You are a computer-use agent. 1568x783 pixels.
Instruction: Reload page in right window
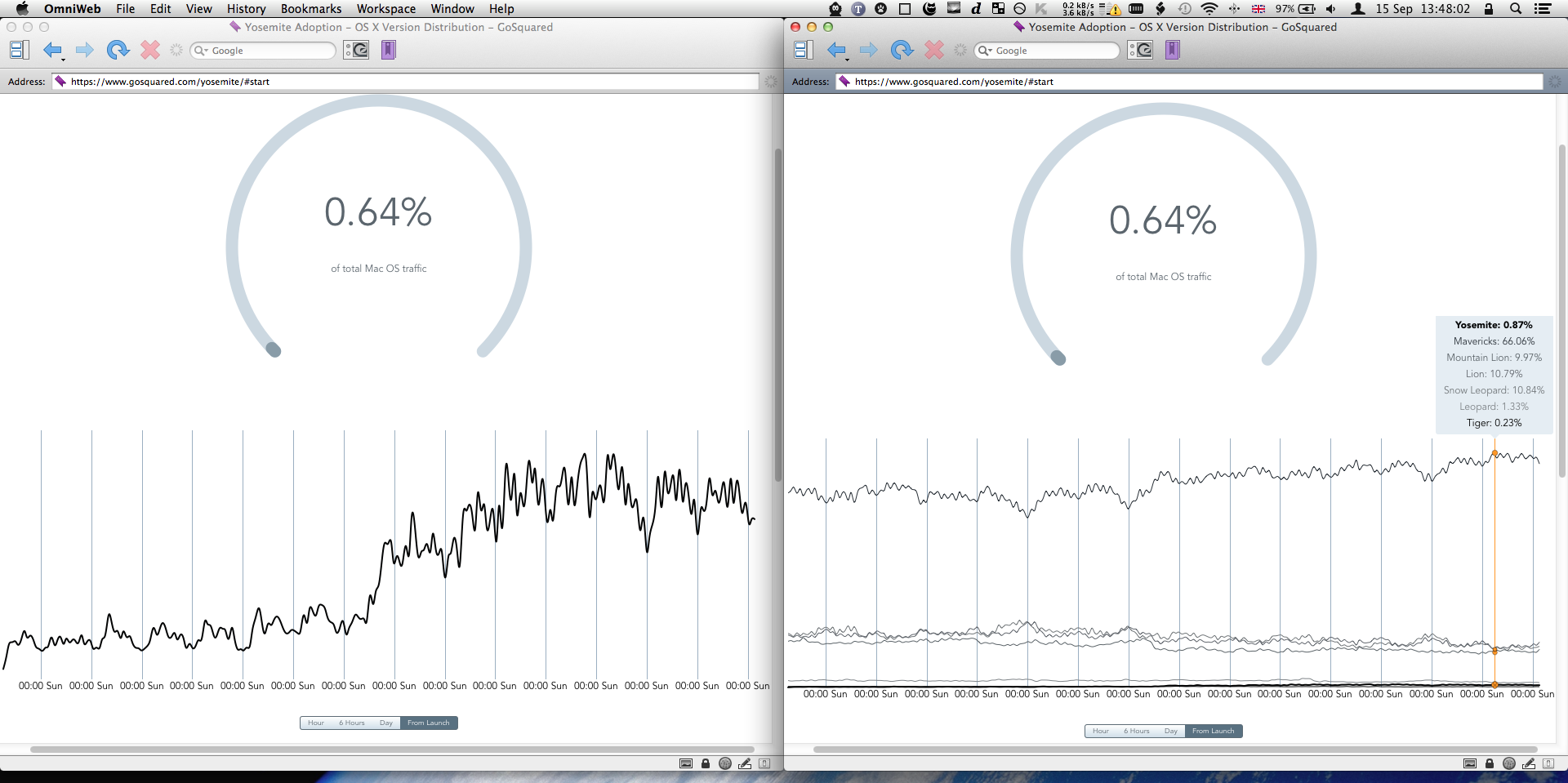902,50
